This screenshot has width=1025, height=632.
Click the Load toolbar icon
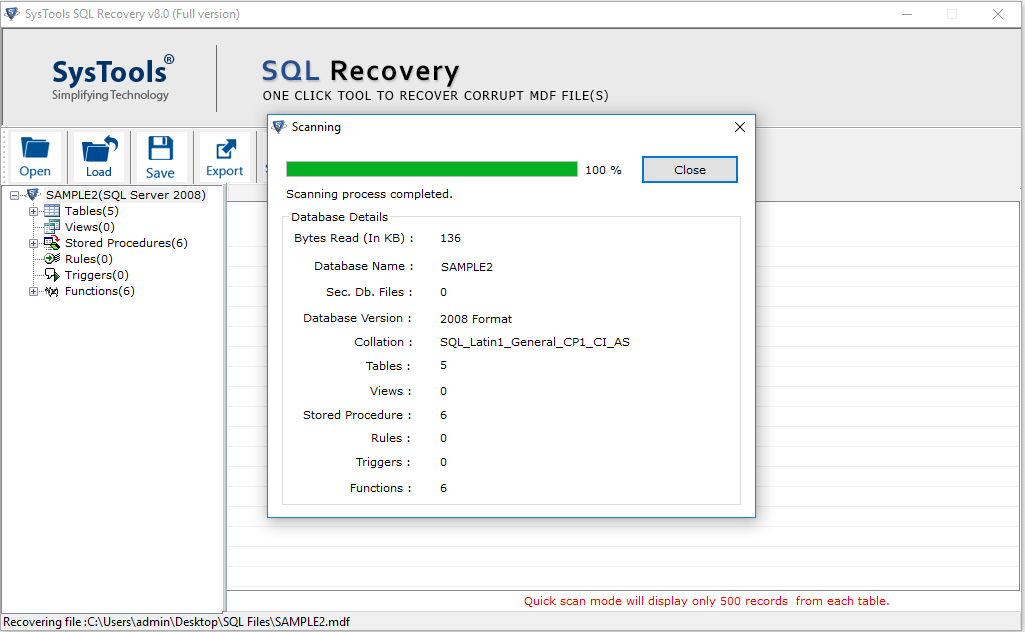[x=99, y=148]
